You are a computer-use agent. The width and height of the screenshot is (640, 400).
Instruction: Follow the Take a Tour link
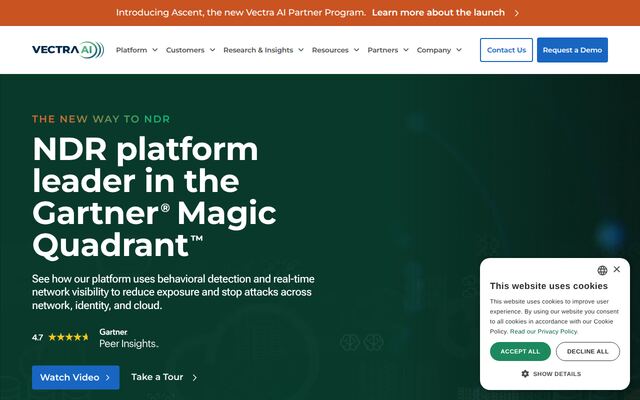[157, 377]
